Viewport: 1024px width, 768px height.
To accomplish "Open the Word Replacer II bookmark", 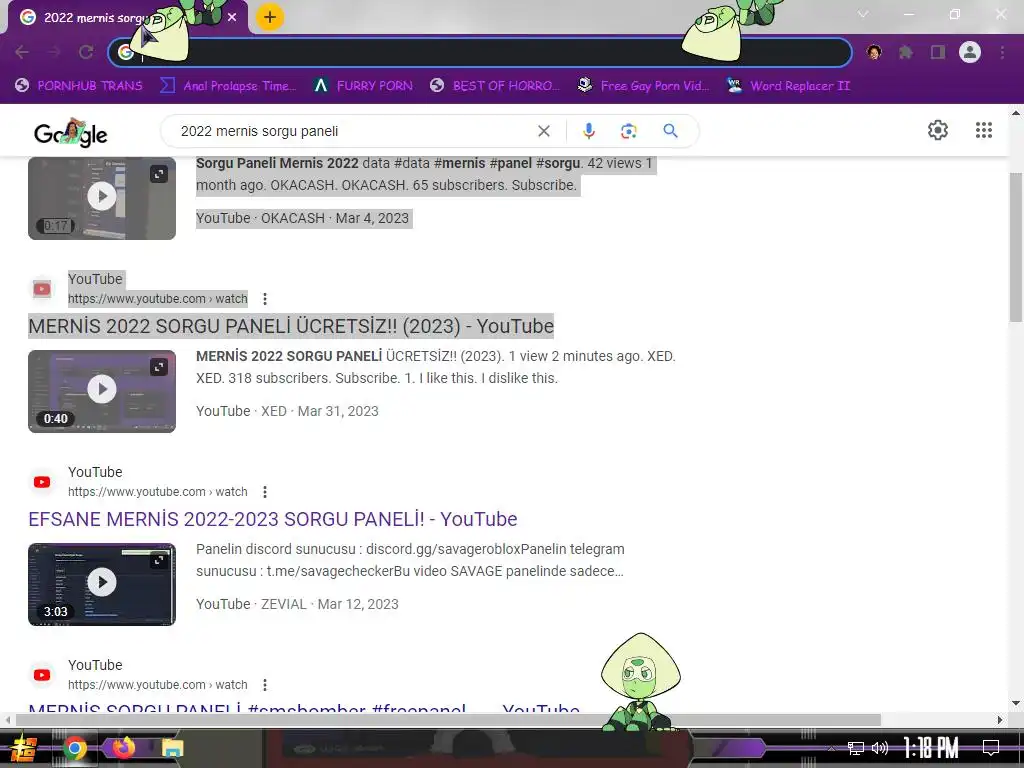I will [789, 86].
